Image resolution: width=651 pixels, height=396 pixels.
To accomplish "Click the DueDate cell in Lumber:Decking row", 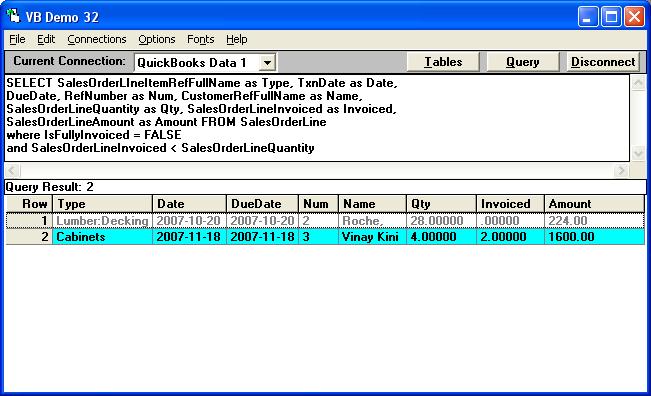I will 262,220.
